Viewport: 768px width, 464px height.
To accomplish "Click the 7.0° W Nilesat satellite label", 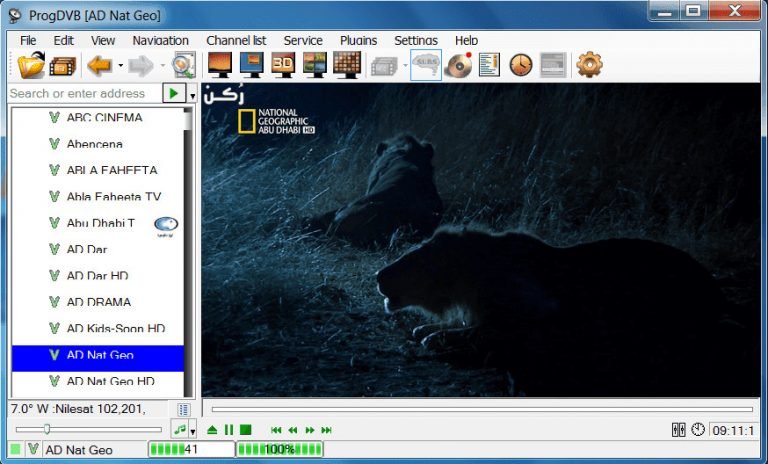I will [77, 409].
